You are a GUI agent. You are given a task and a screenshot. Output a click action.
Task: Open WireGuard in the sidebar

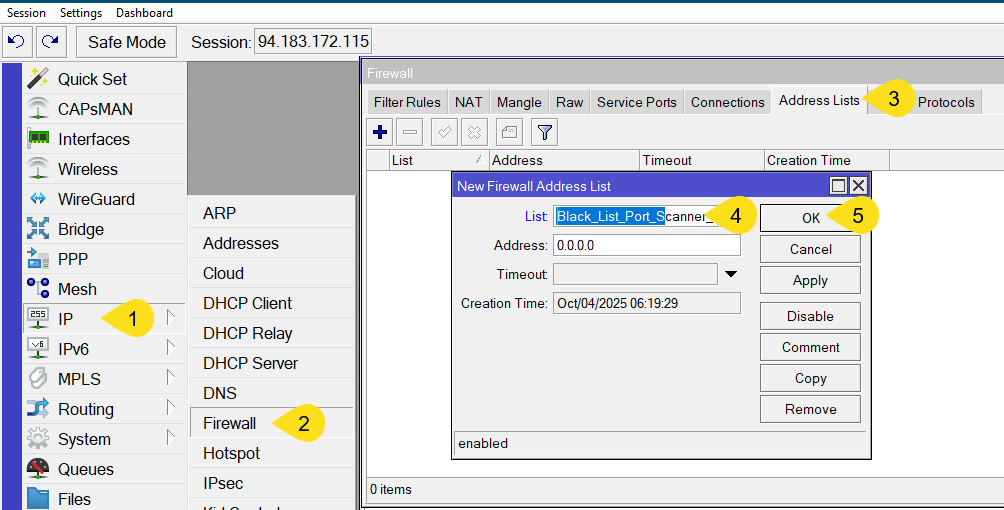[x=95, y=199]
